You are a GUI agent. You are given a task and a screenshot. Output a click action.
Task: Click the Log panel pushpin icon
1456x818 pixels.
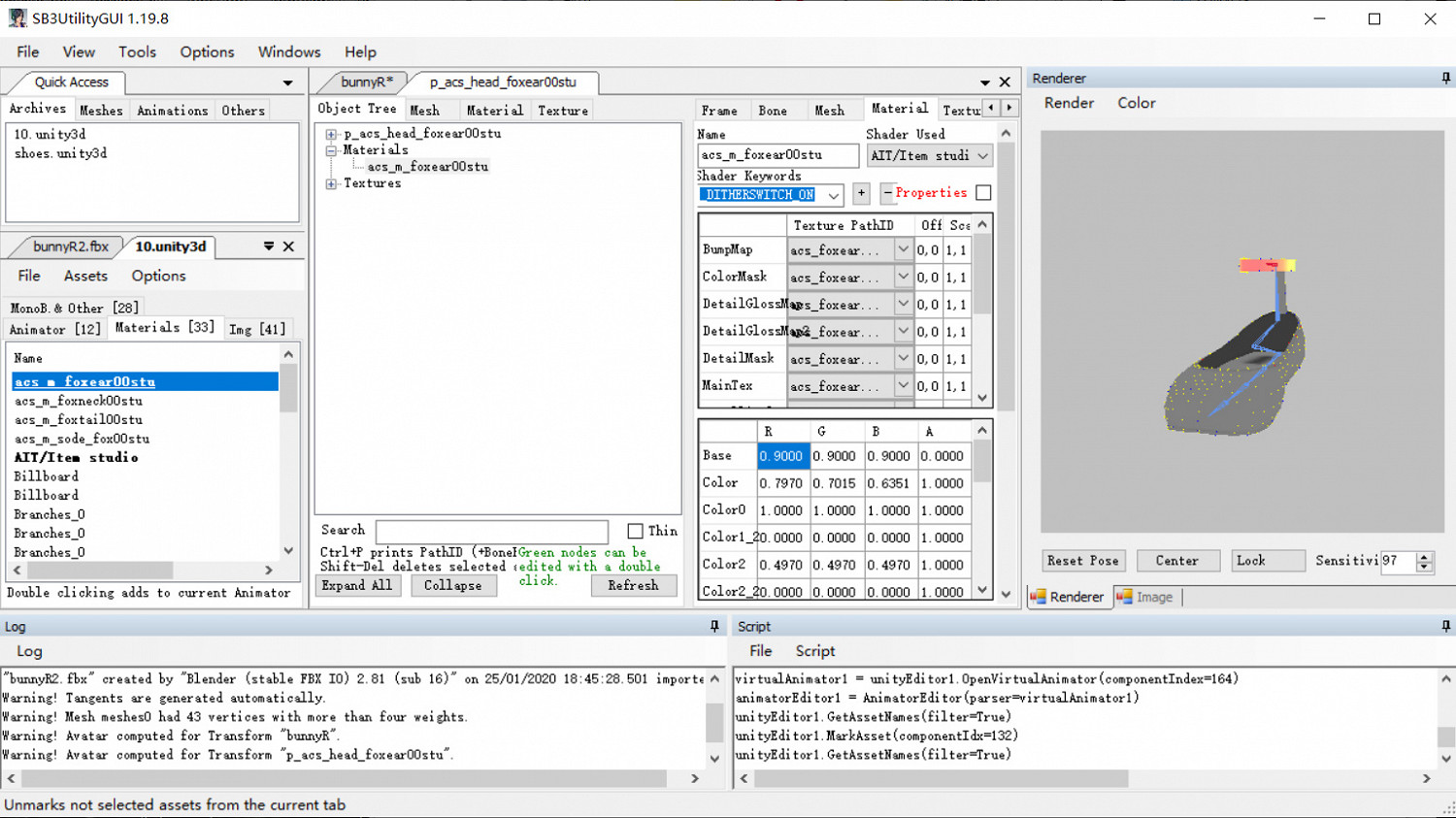coord(714,627)
